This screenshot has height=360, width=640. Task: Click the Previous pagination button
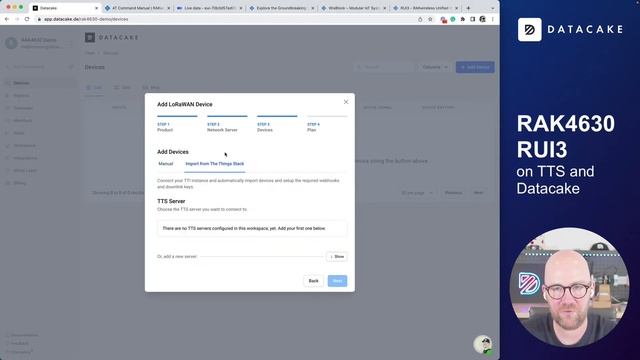coord(453,193)
